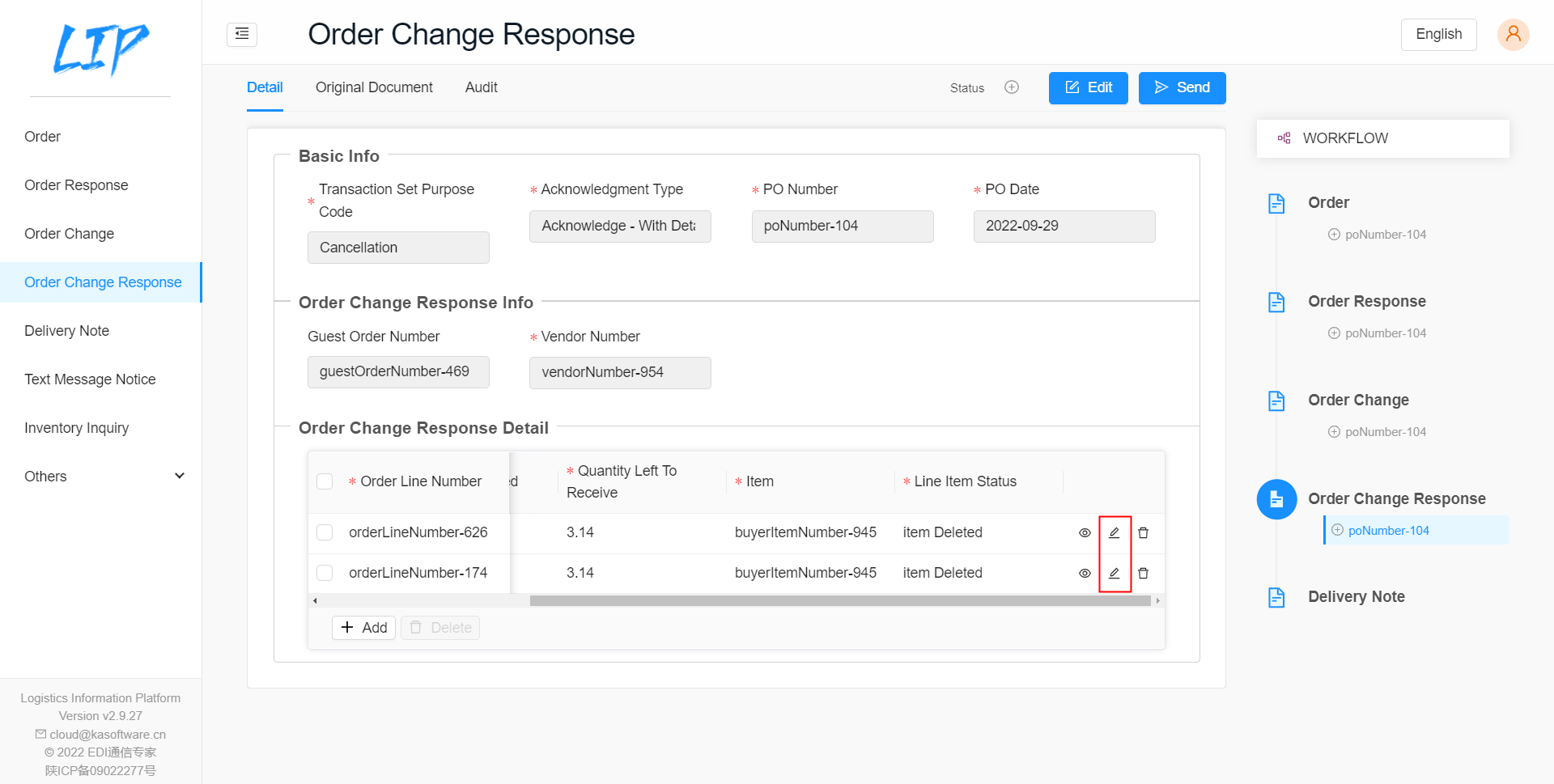
Task: Click the Order document icon in the workflow panel
Action: [x=1276, y=203]
